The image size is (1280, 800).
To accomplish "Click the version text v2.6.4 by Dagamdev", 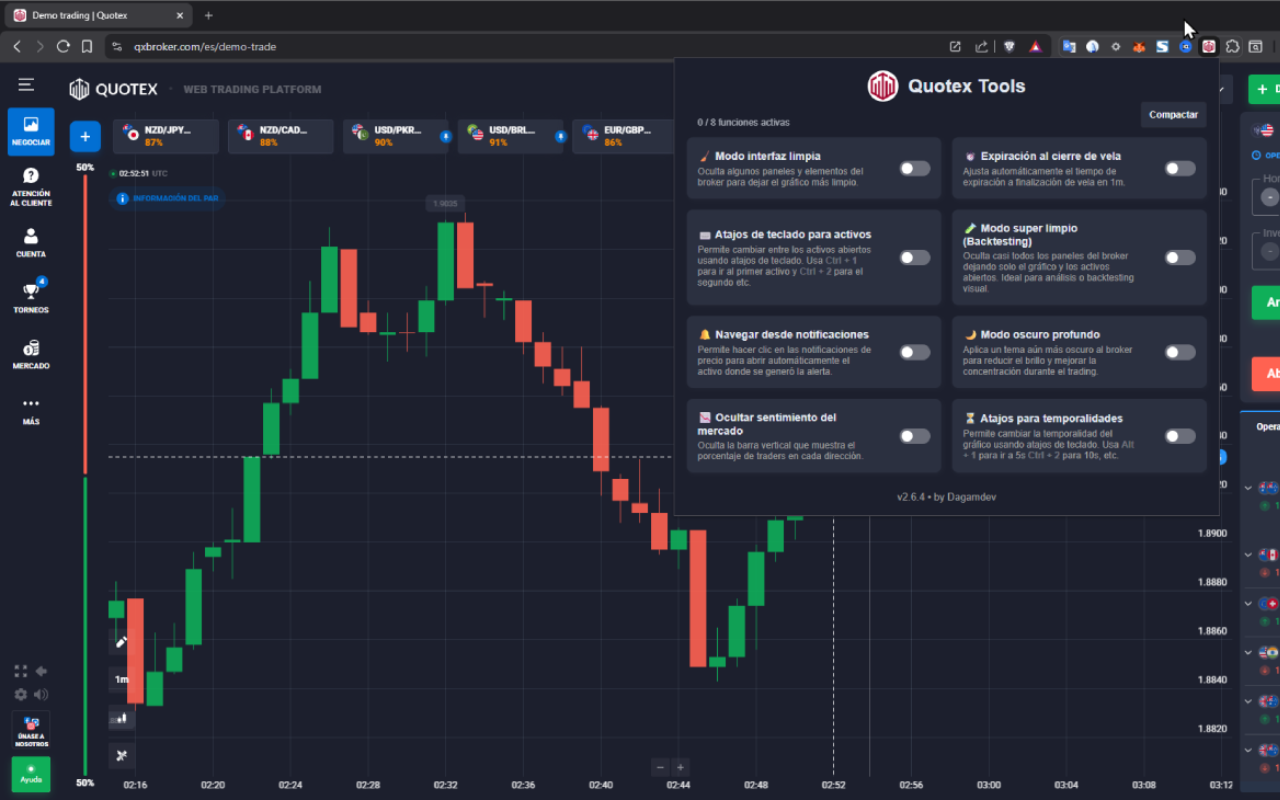I will point(946,497).
